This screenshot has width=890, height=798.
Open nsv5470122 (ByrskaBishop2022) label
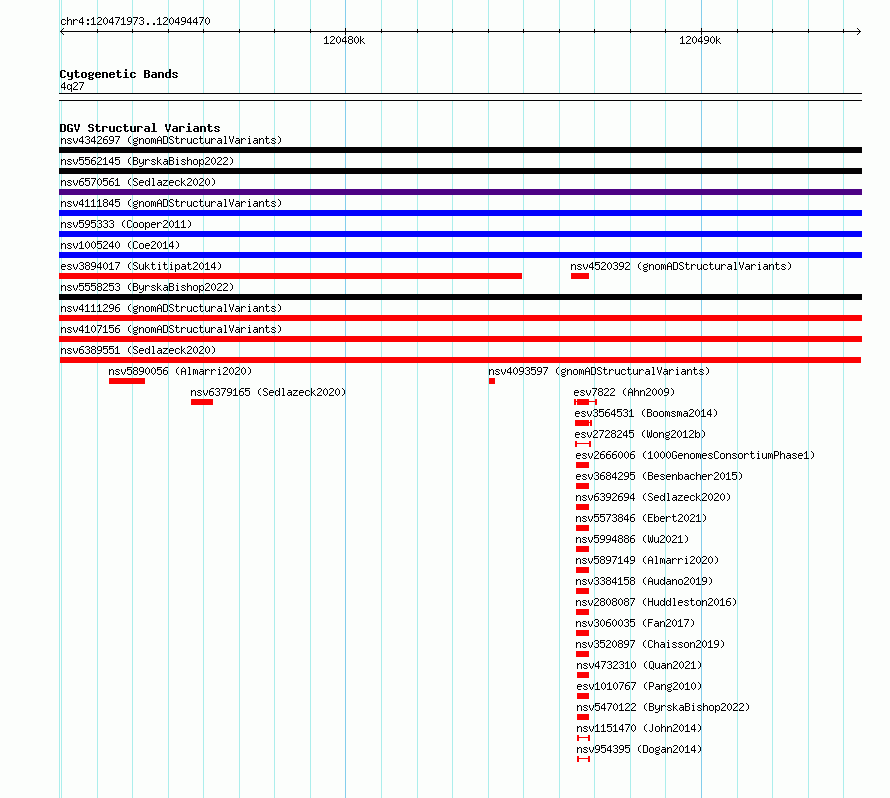click(x=663, y=707)
